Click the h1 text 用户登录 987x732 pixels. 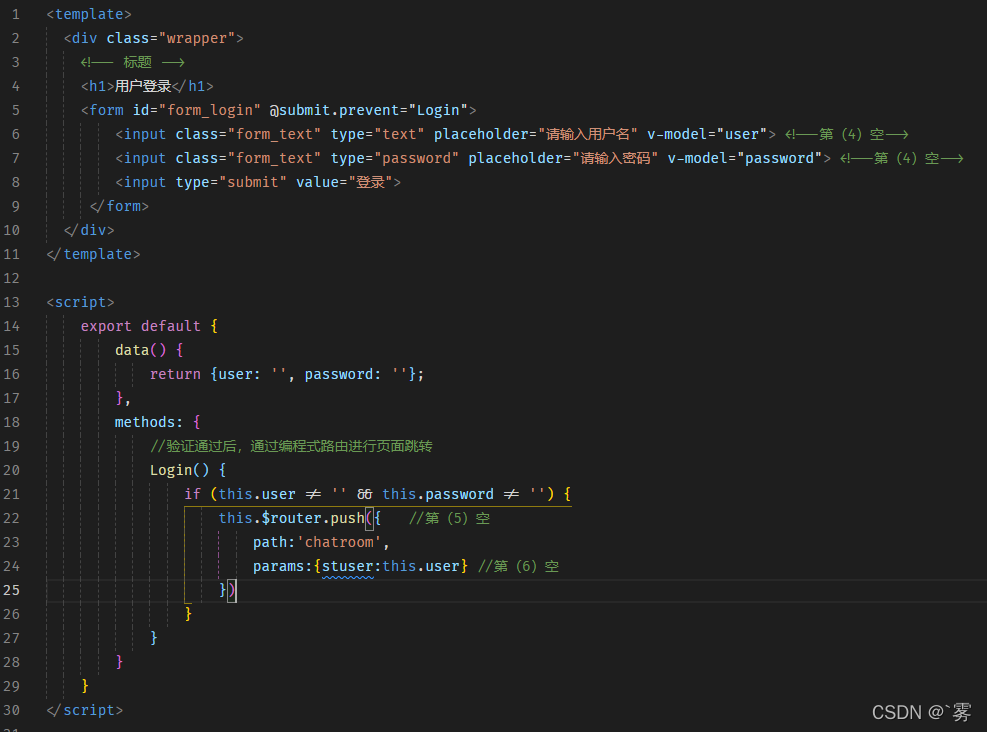tap(143, 86)
